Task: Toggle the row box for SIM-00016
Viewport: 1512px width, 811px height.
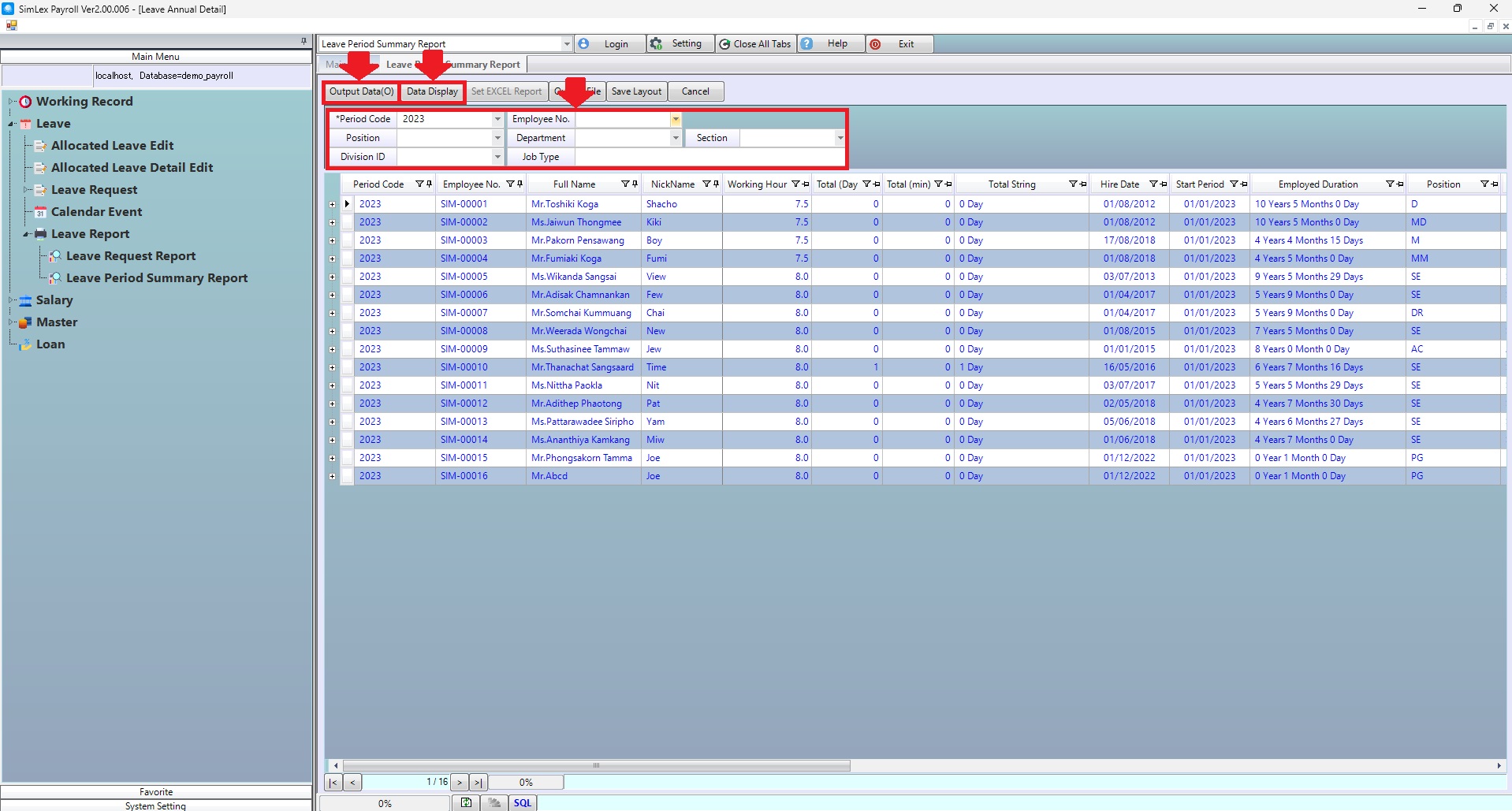Action: click(x=348, y=476)
